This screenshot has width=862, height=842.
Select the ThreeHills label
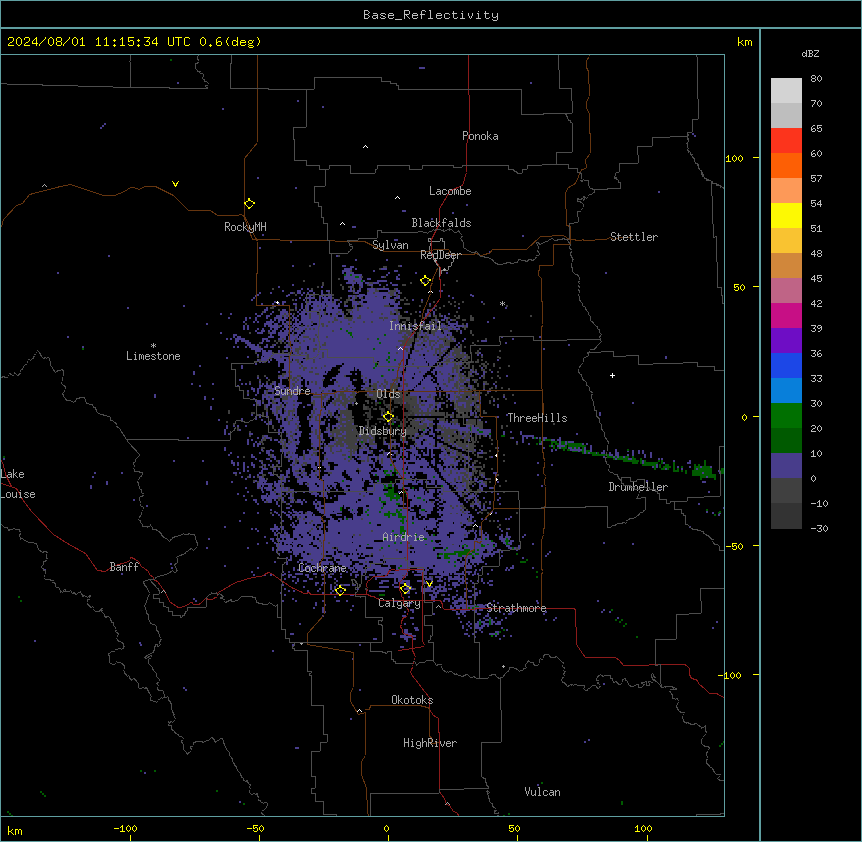[x=537, y=418]
